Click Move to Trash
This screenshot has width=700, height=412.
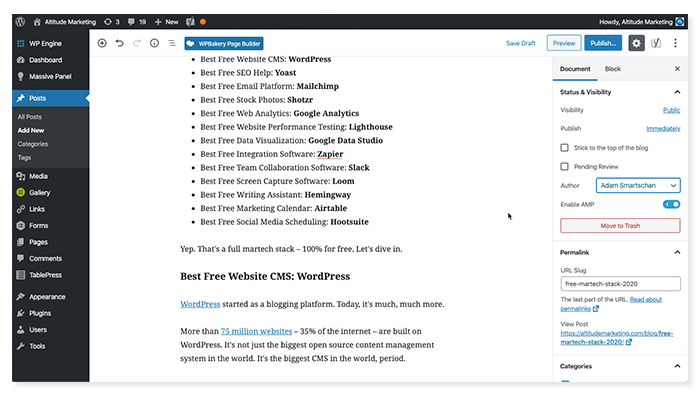coord(620,226)
